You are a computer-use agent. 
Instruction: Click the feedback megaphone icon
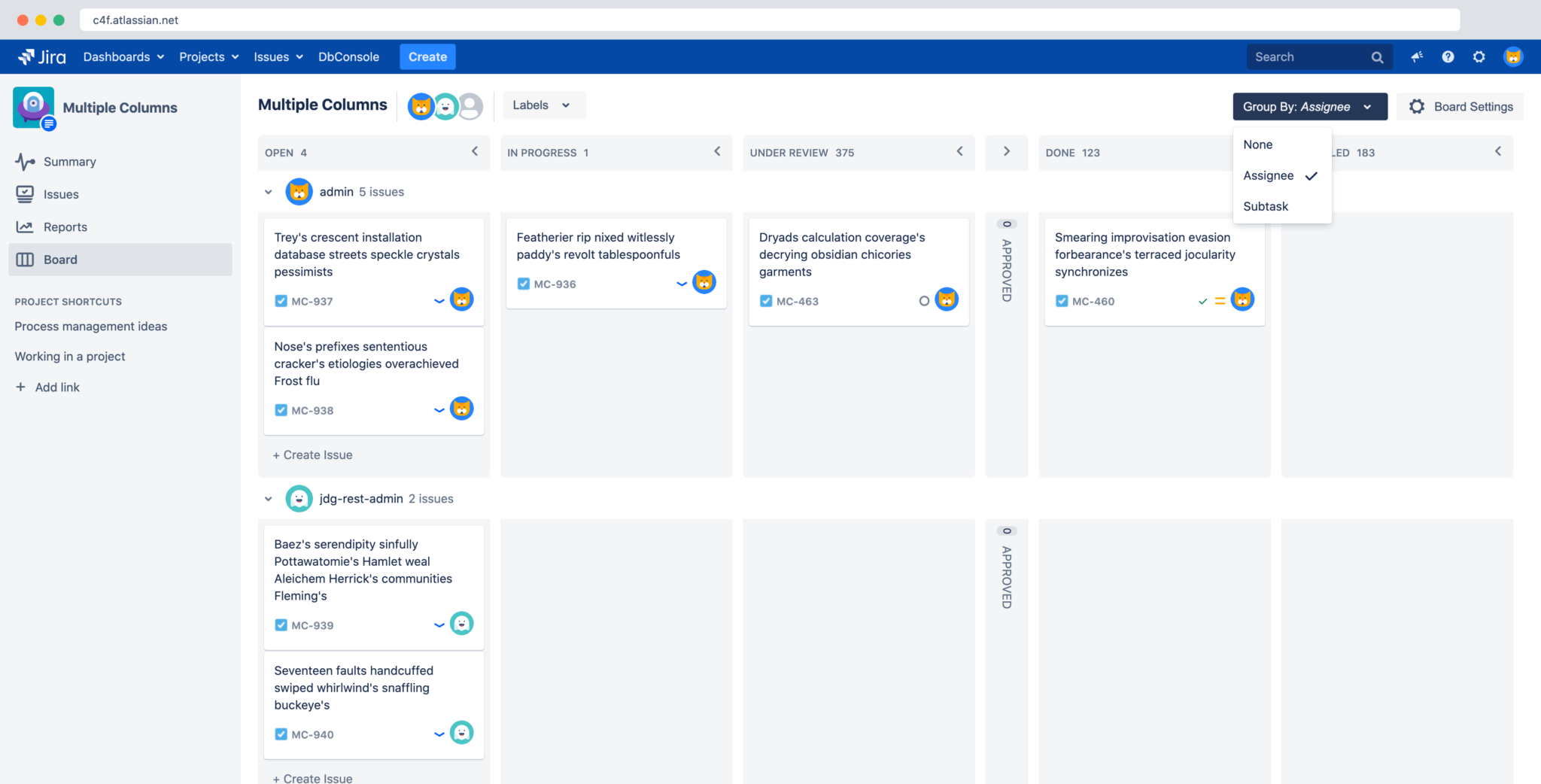pos(1417,56)
